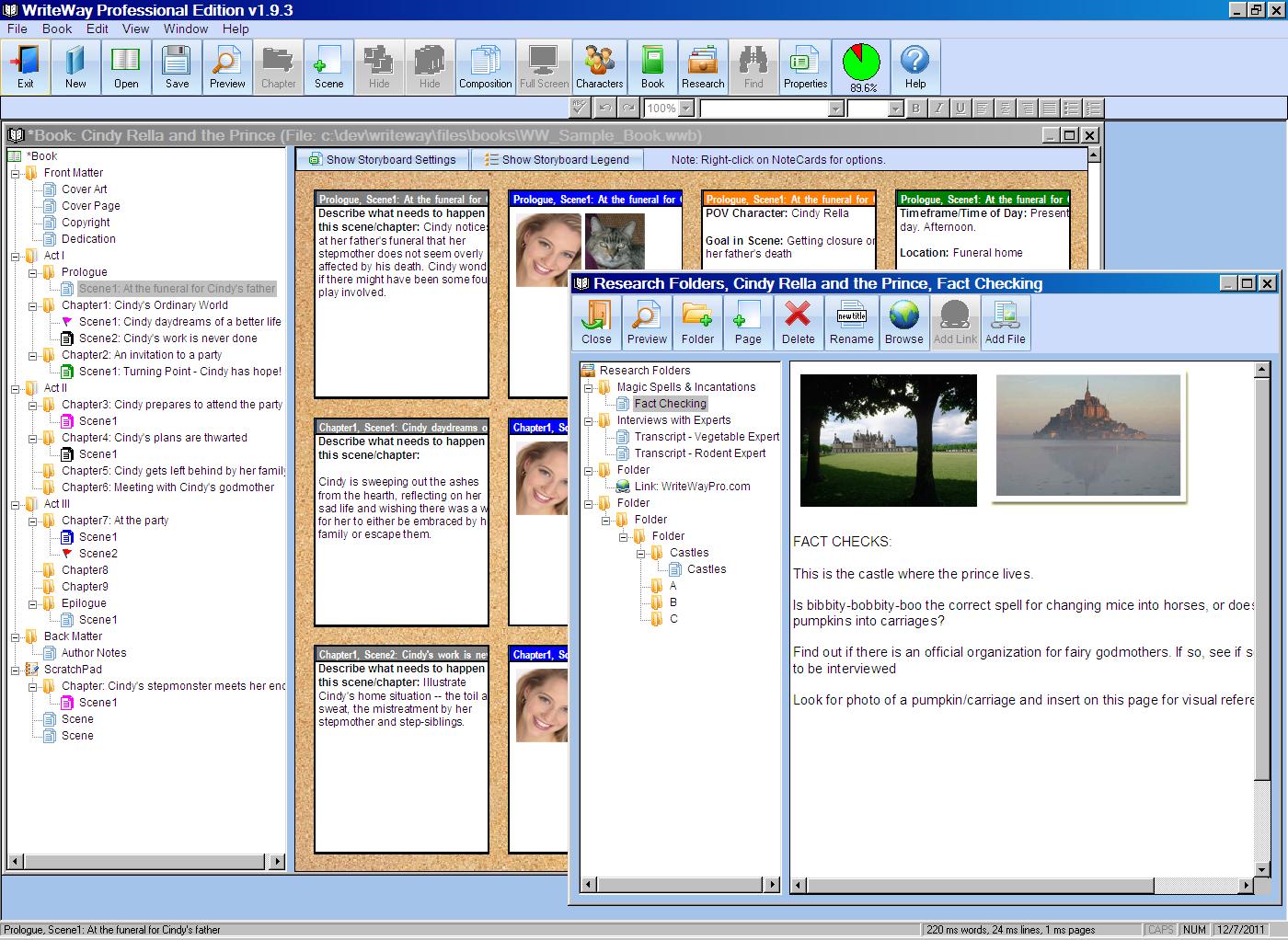
Task: Toggle italic text formatting
Action: pyautogui.click(x=937, y=108)
